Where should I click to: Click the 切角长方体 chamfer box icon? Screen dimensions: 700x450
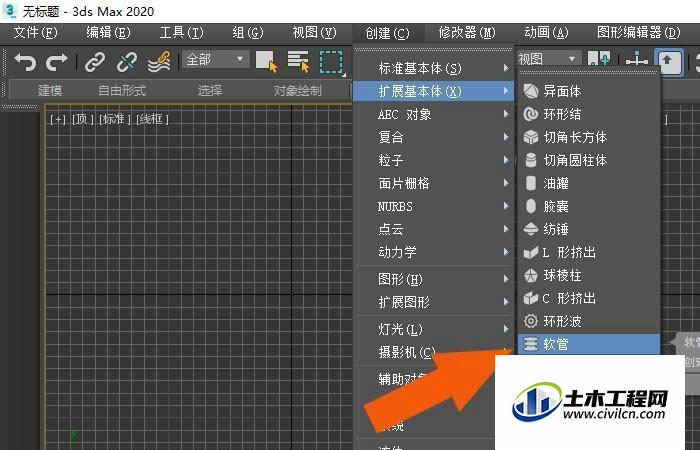click(530, 137)
